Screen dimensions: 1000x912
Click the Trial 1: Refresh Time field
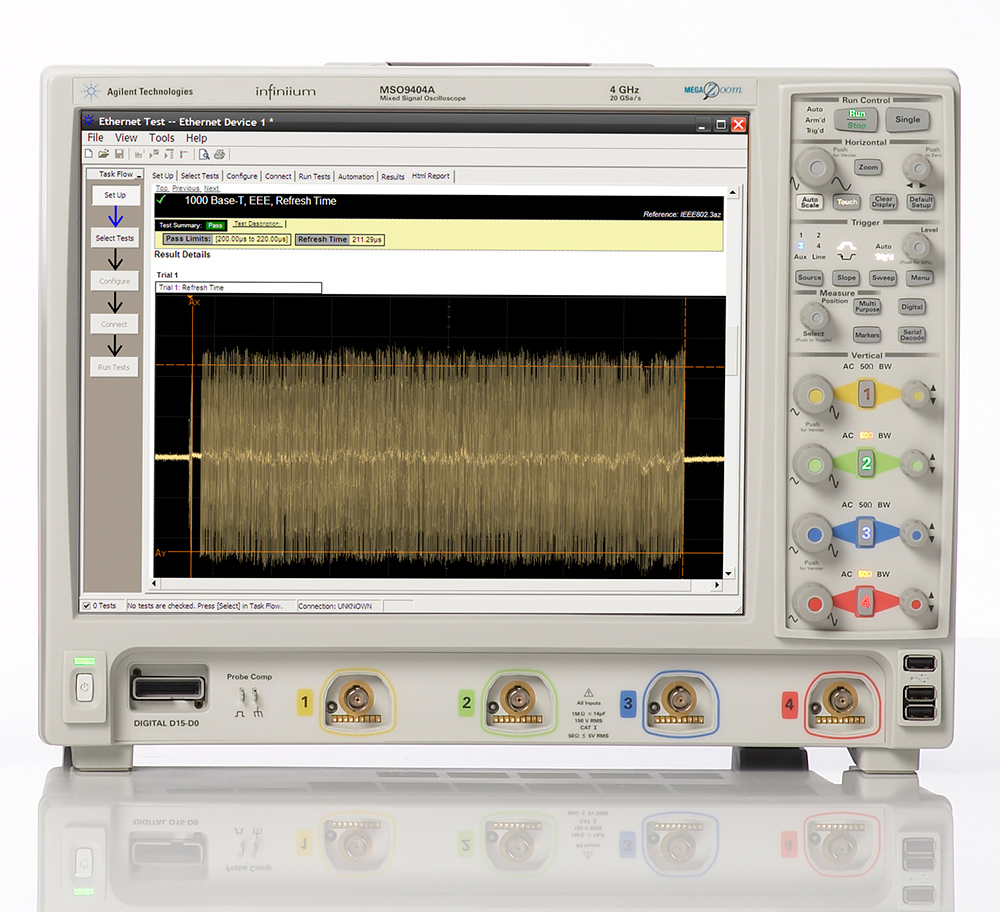tap(238, 288)
